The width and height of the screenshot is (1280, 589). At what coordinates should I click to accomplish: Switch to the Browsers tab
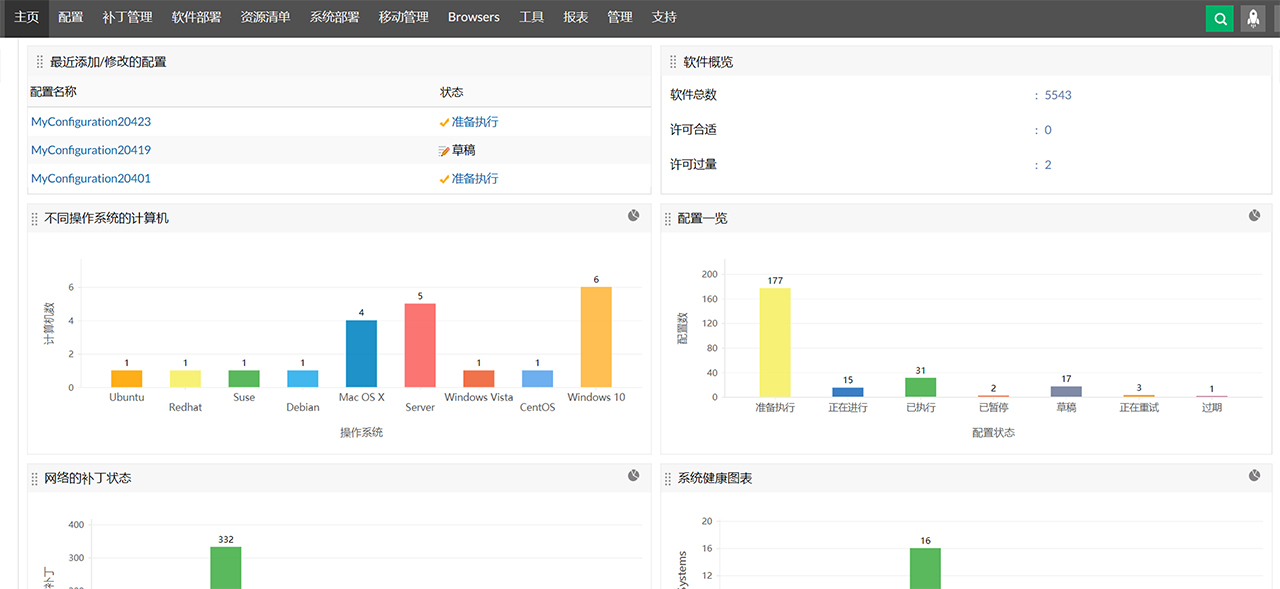(x=473, y=17)
